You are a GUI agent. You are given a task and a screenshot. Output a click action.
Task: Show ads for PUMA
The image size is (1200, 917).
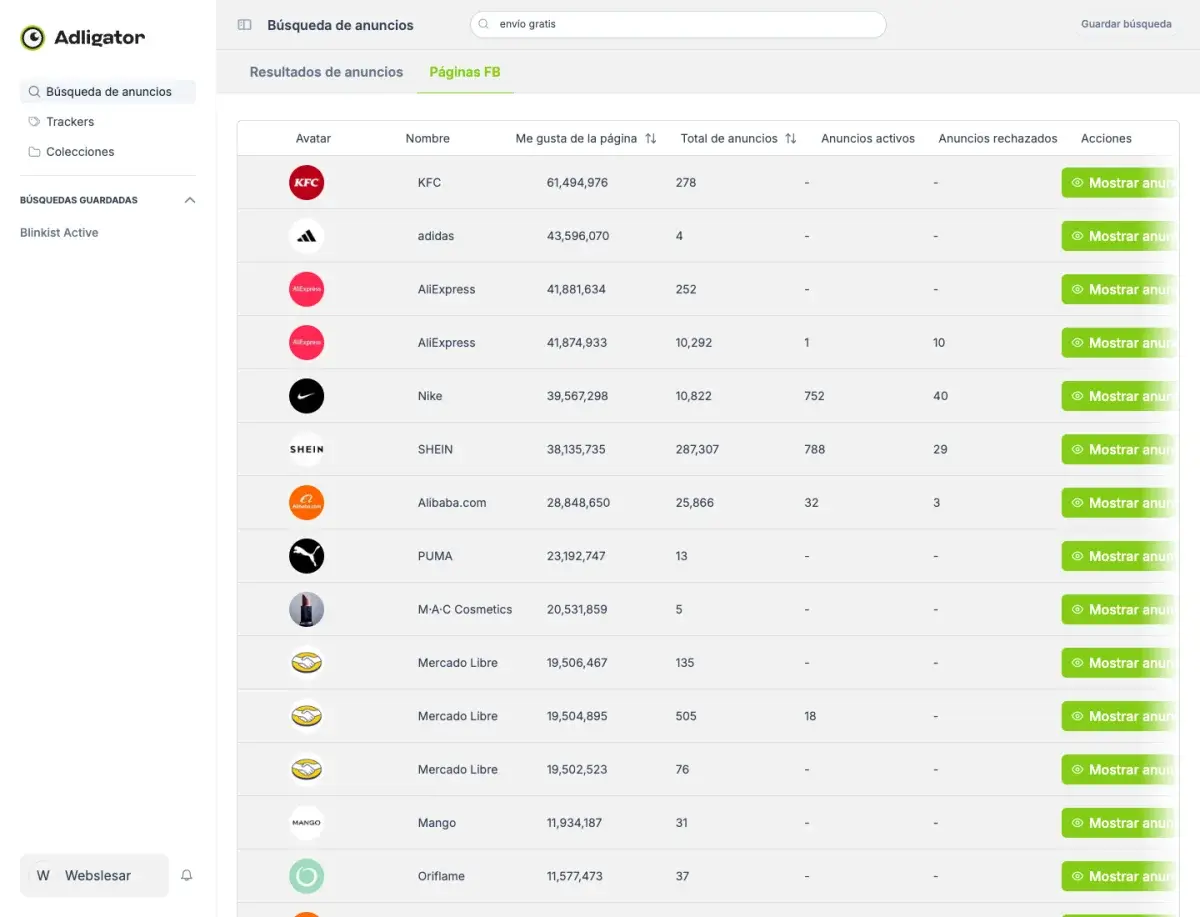click(1118, 556)
